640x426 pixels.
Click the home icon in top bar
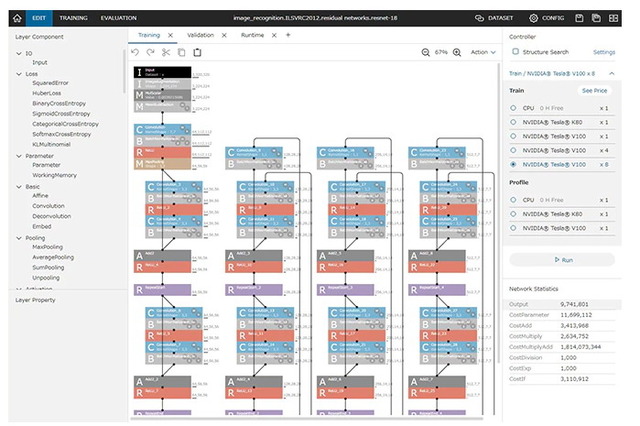[17, 18]
